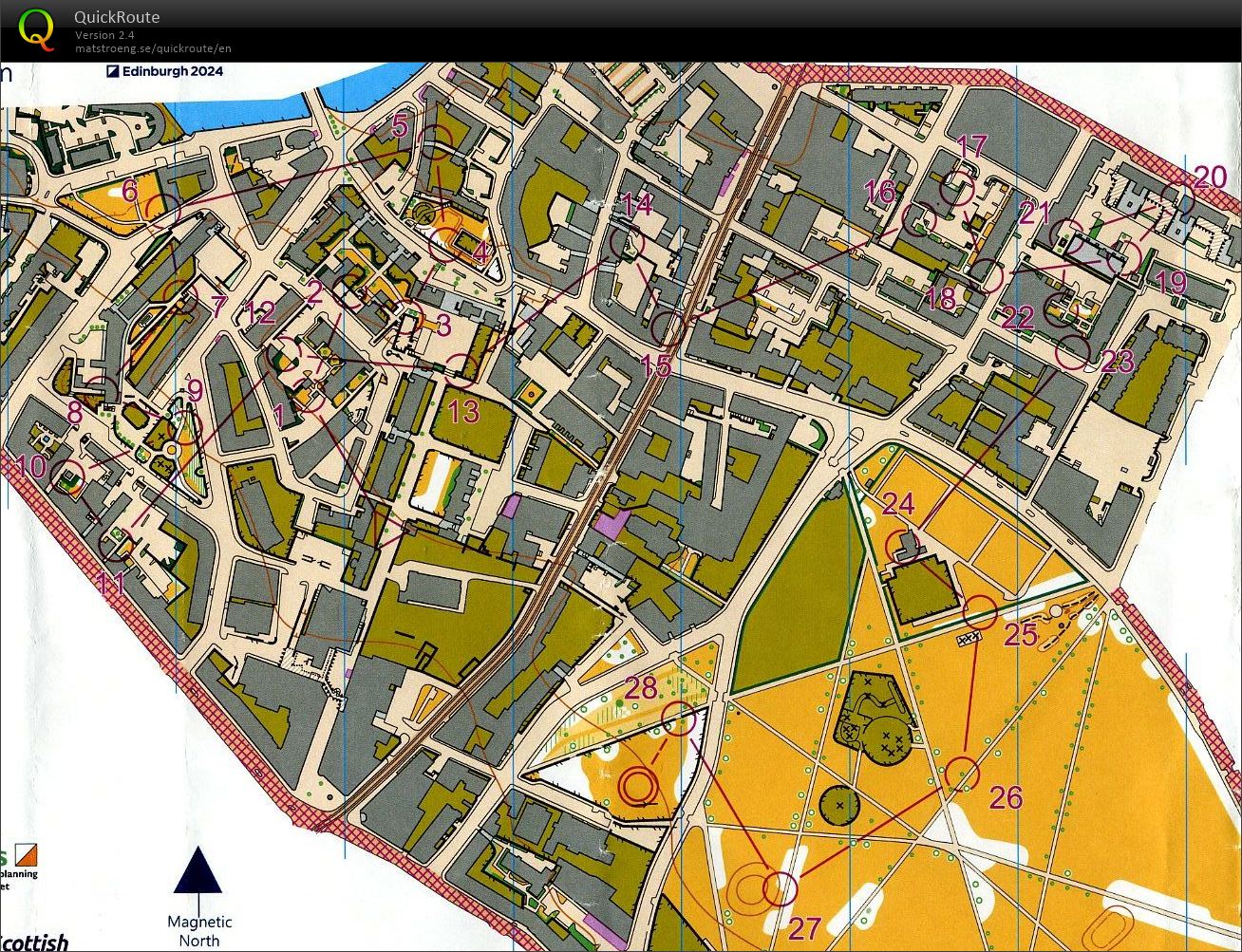Image resolution: width=1242 pixels, height=952 pixels.
Task: Click control number 8 on the map
Action: point(74,415)
